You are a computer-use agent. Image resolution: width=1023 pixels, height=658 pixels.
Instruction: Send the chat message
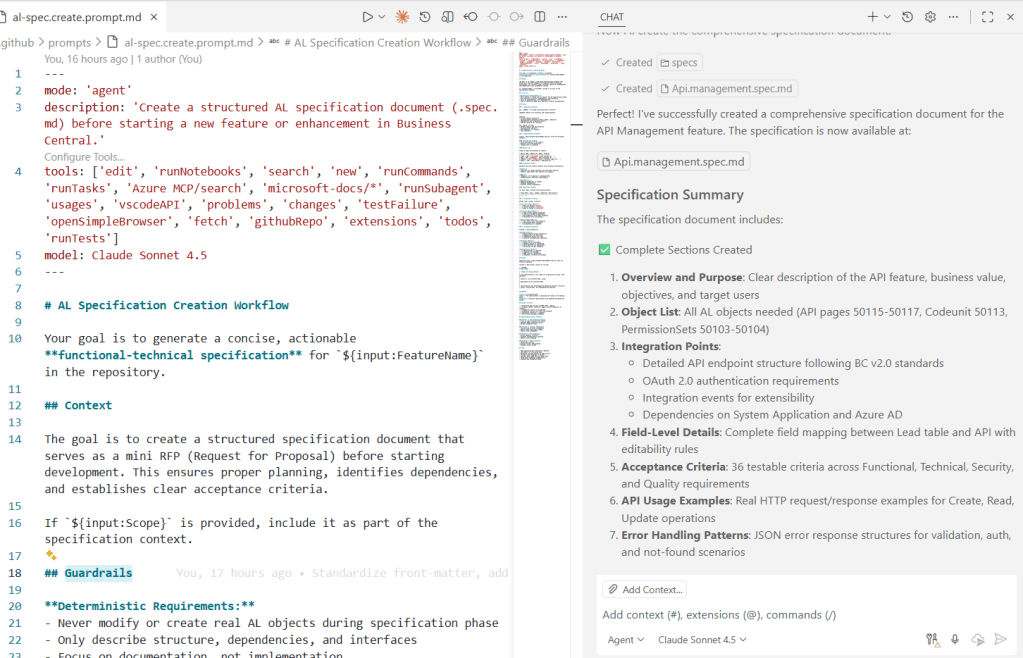click(1000, 639)
